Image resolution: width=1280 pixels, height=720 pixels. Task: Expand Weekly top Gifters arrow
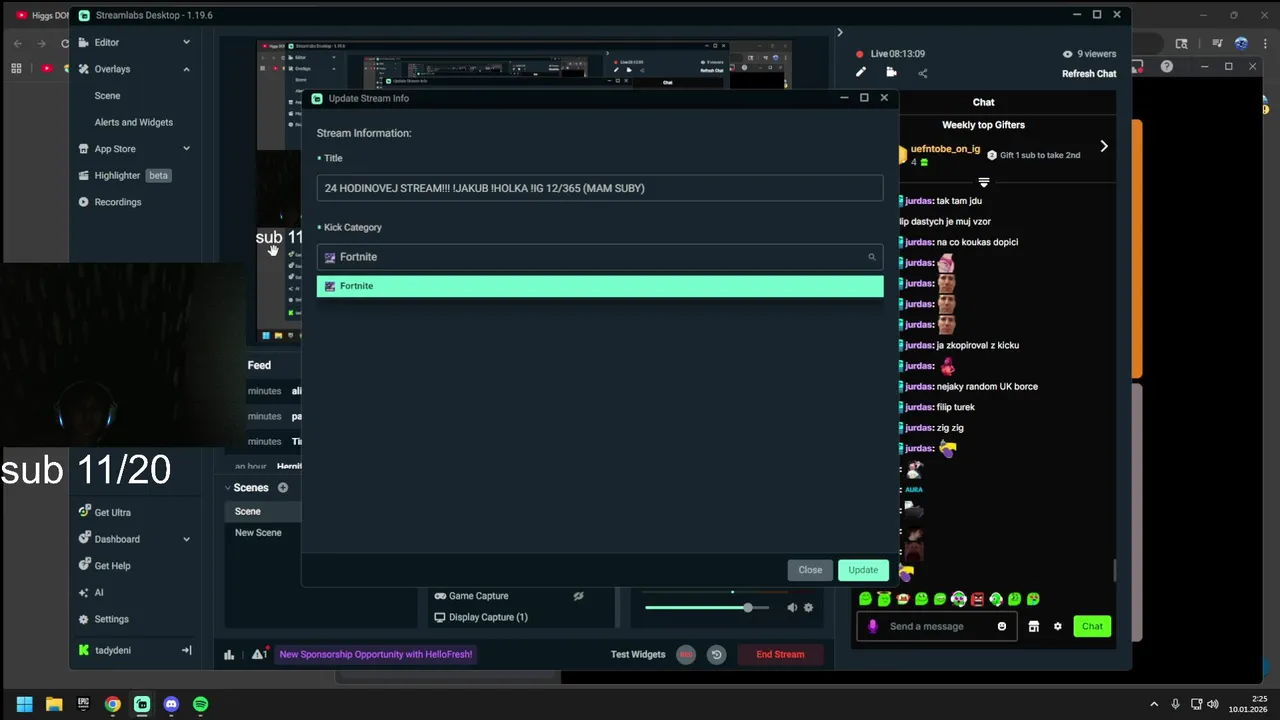coord(1104,146)
